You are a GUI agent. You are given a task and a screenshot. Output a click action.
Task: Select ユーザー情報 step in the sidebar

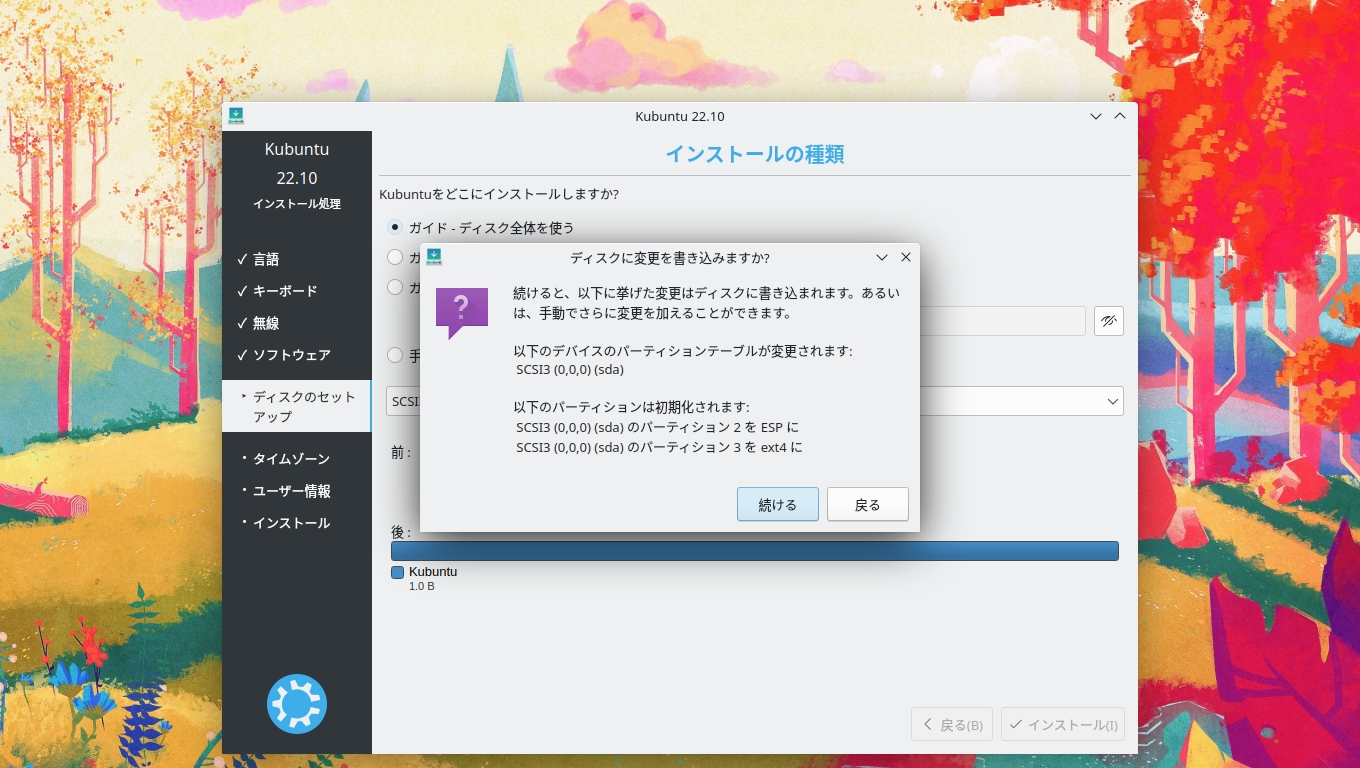coord(285,491)
